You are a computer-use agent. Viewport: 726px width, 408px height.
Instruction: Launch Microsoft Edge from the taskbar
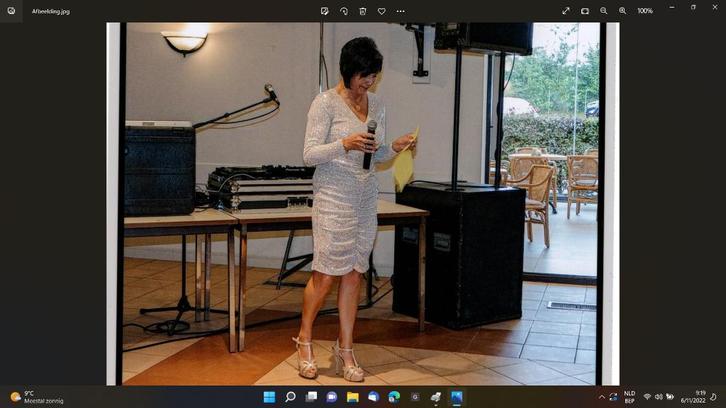[x=394, y=397]
